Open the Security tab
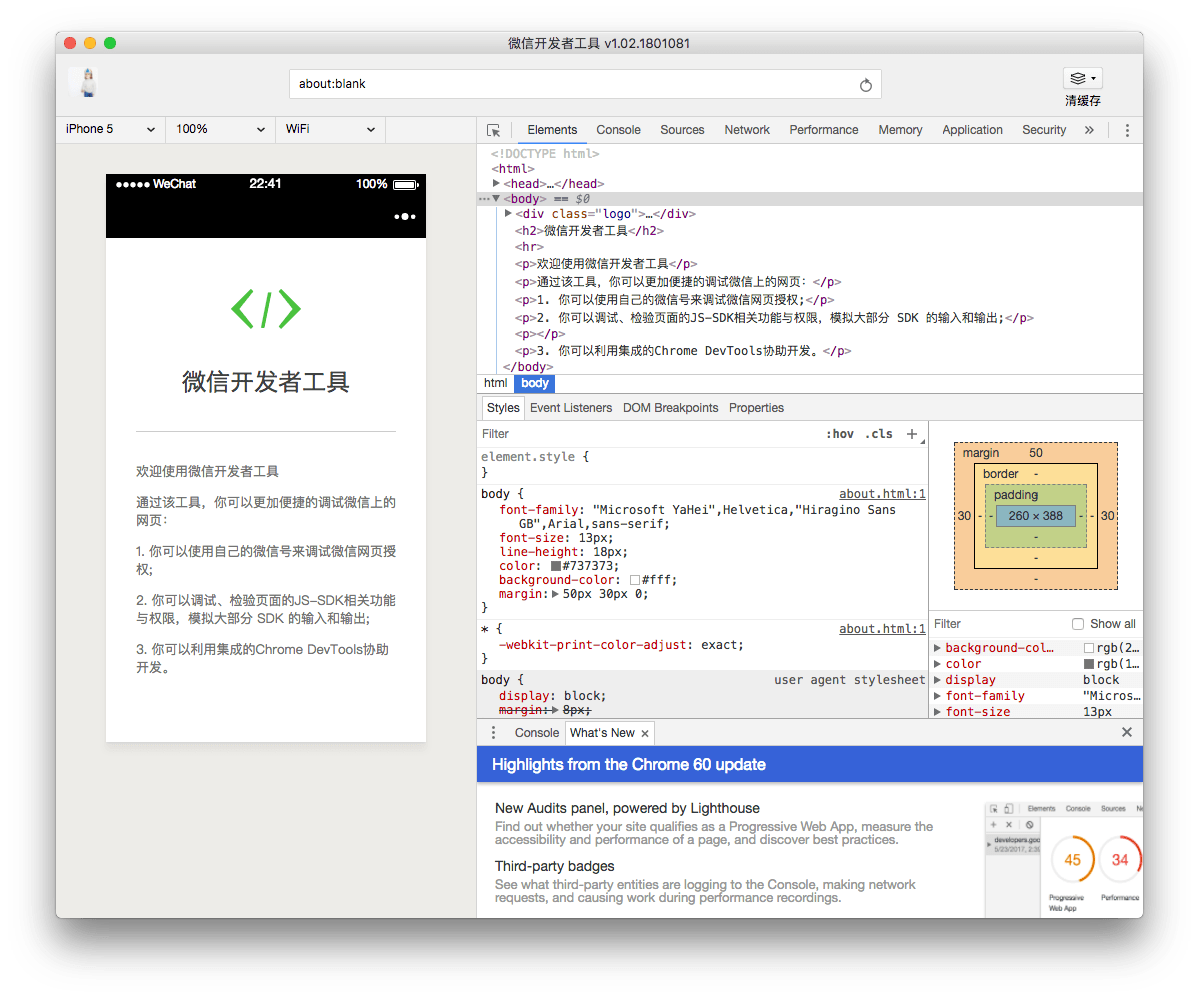Viewport: 1199px width, 998px height. (x=1044, y=130)
